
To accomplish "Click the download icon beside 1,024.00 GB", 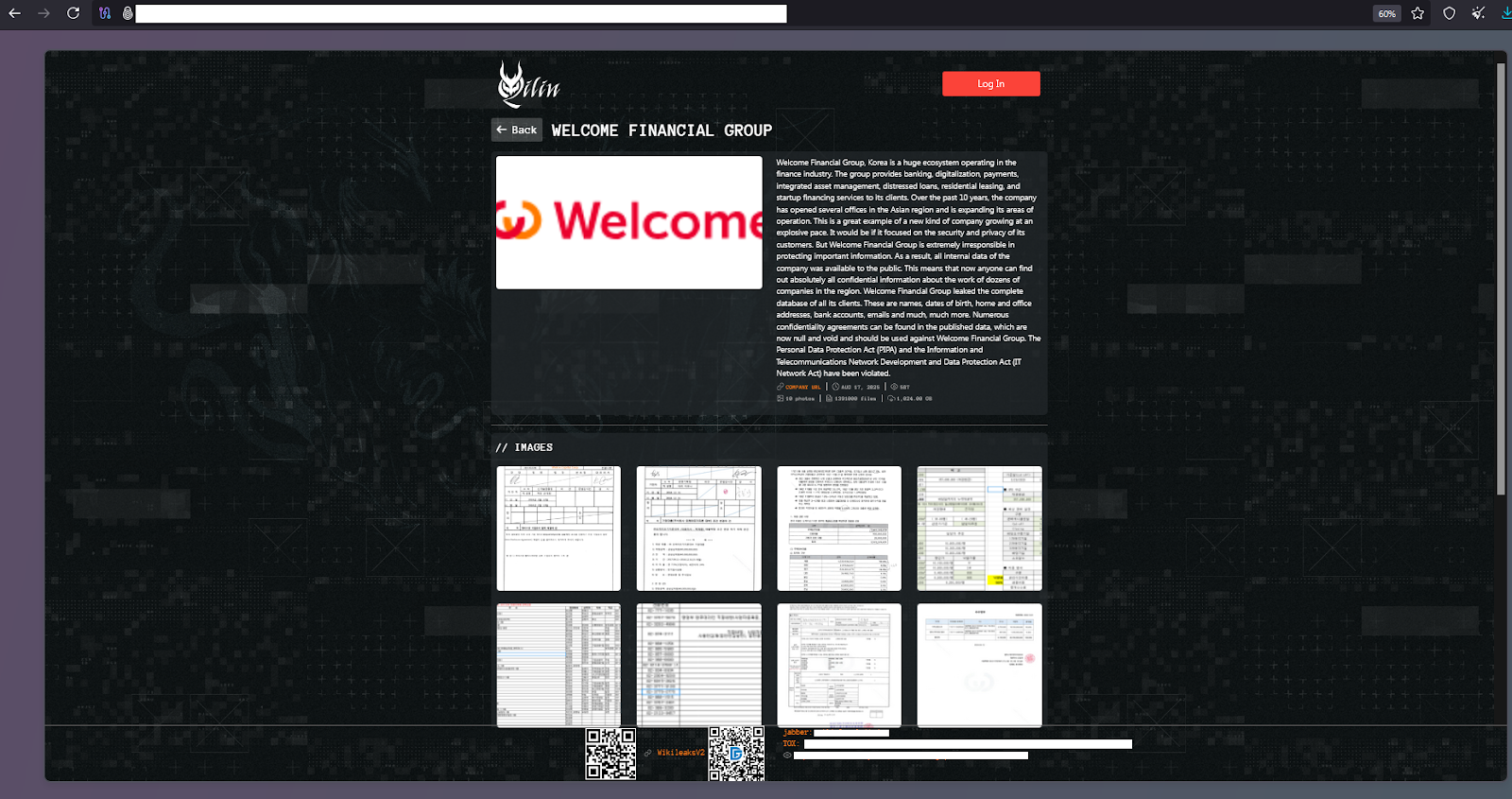I will 891,398.
